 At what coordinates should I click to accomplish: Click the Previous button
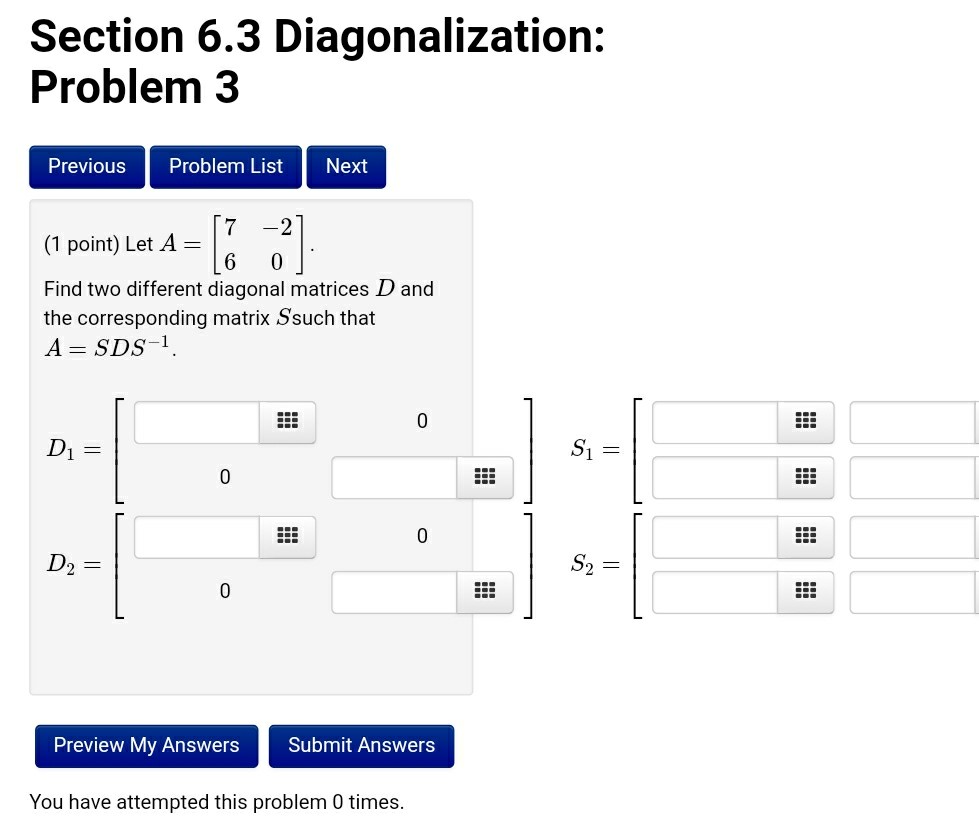(87, 166)
